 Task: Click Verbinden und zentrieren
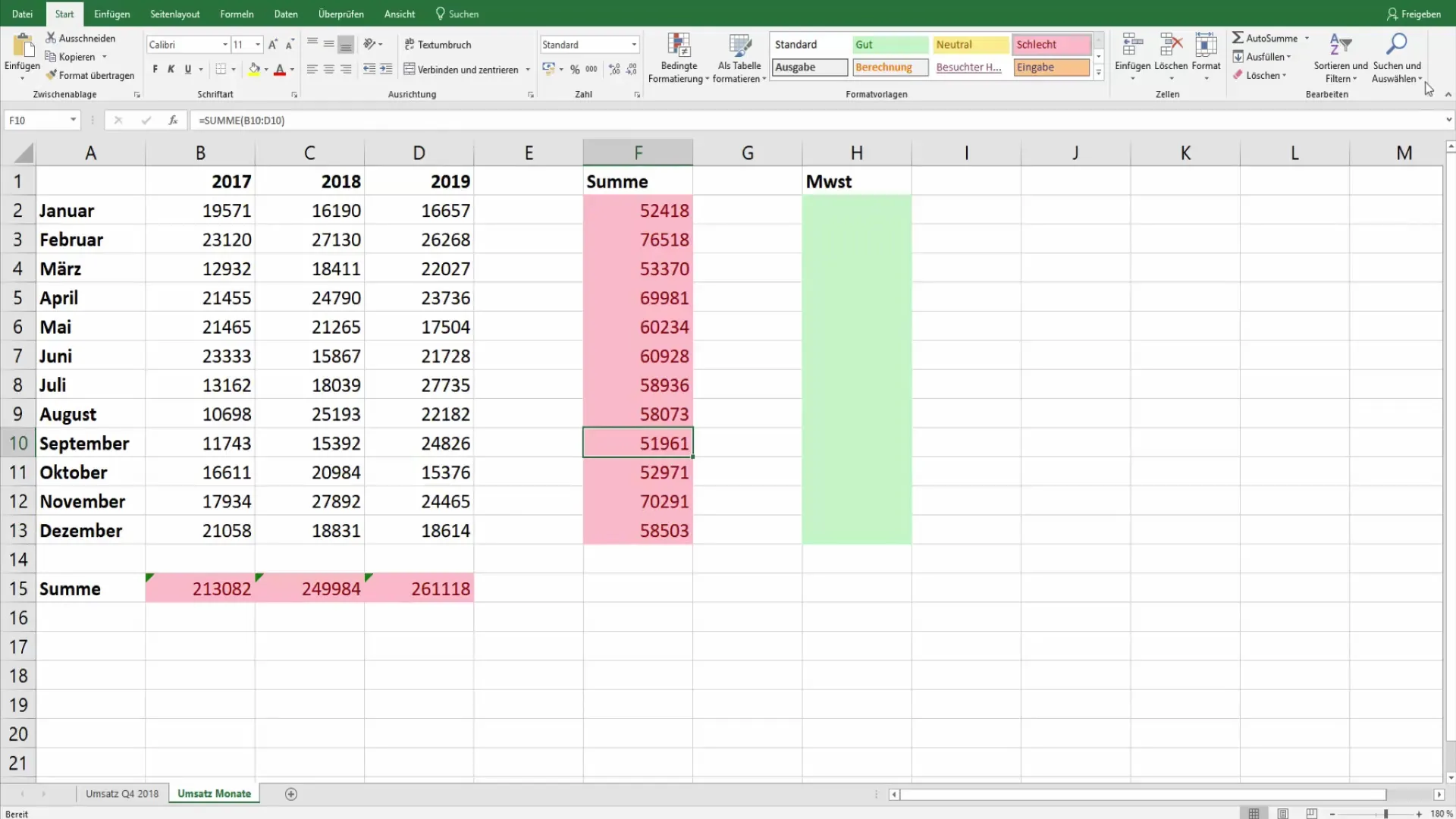coord(461,69)
